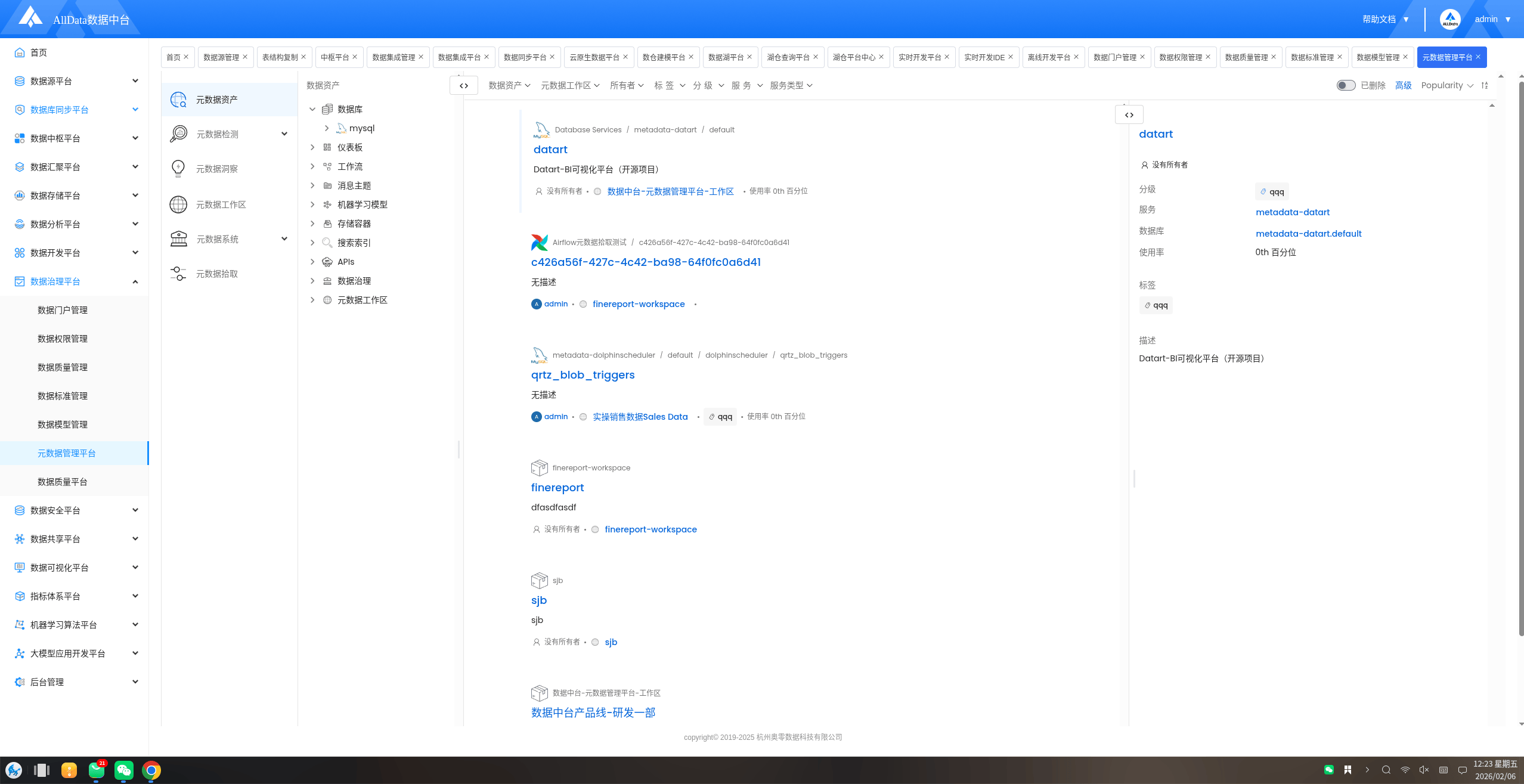Click the Airflow pinwheel icon of the c426a56f entry
Screen dimensions: 1524x784
pyautogui.click(x=540, y=243)
